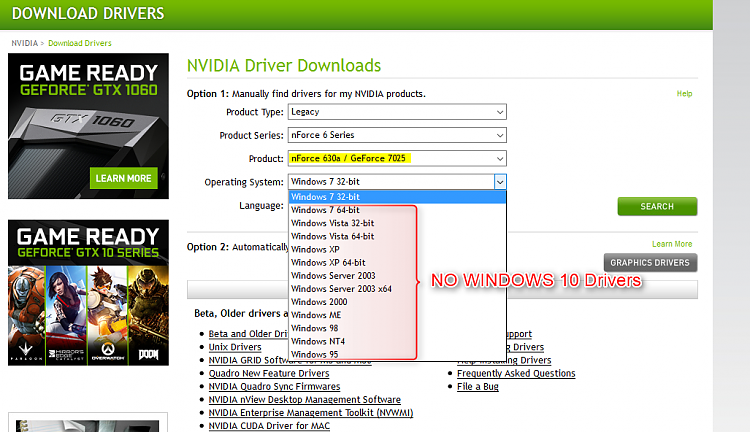Viewport: 750px width, 432px height.
Task: Open NVIDIA CUDA Driver for MAC link
Action: tap(269, 426)
